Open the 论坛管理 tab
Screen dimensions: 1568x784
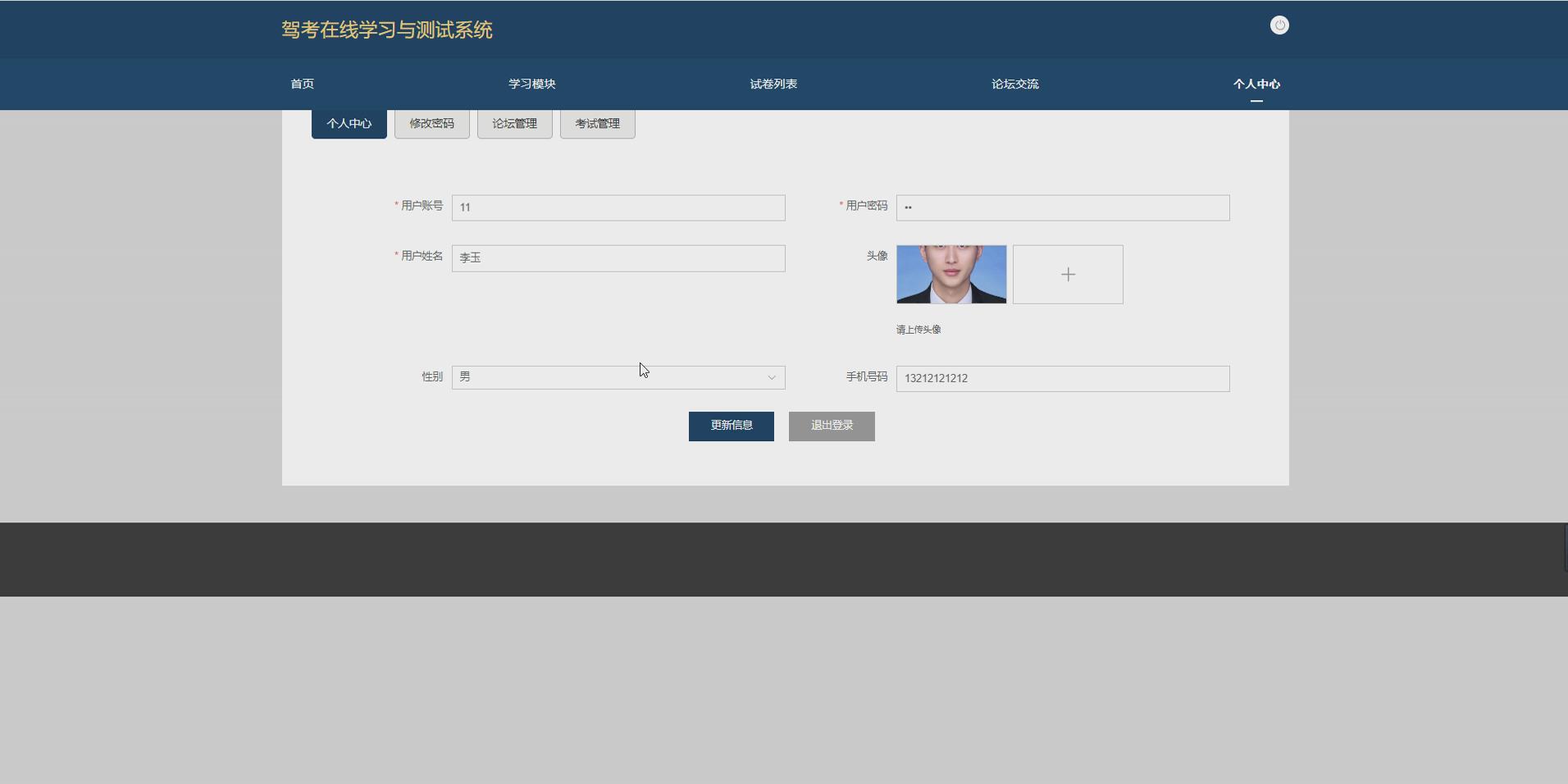(x=514, y=123)
